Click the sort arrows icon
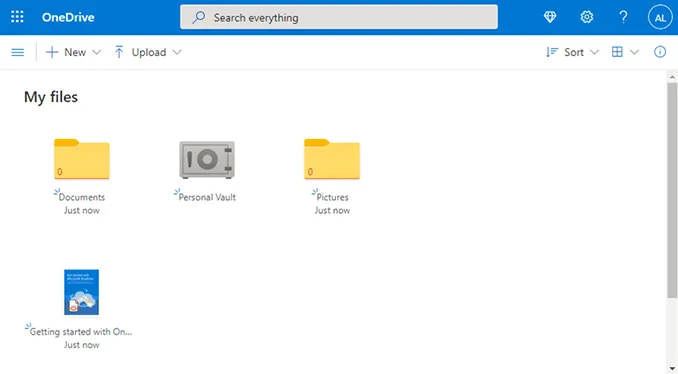 (x=552, y=52)
